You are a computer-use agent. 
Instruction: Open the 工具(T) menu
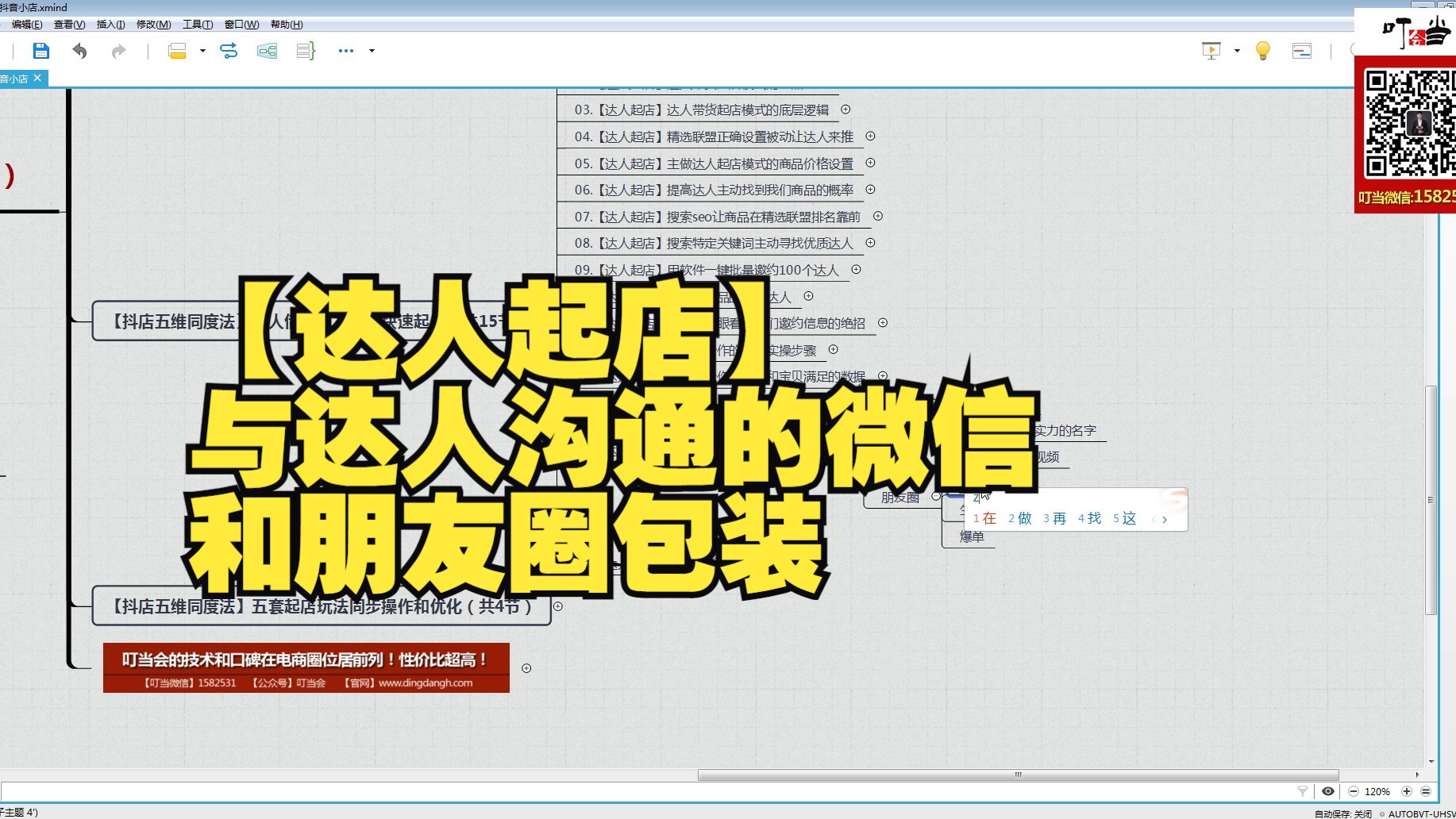198,25
